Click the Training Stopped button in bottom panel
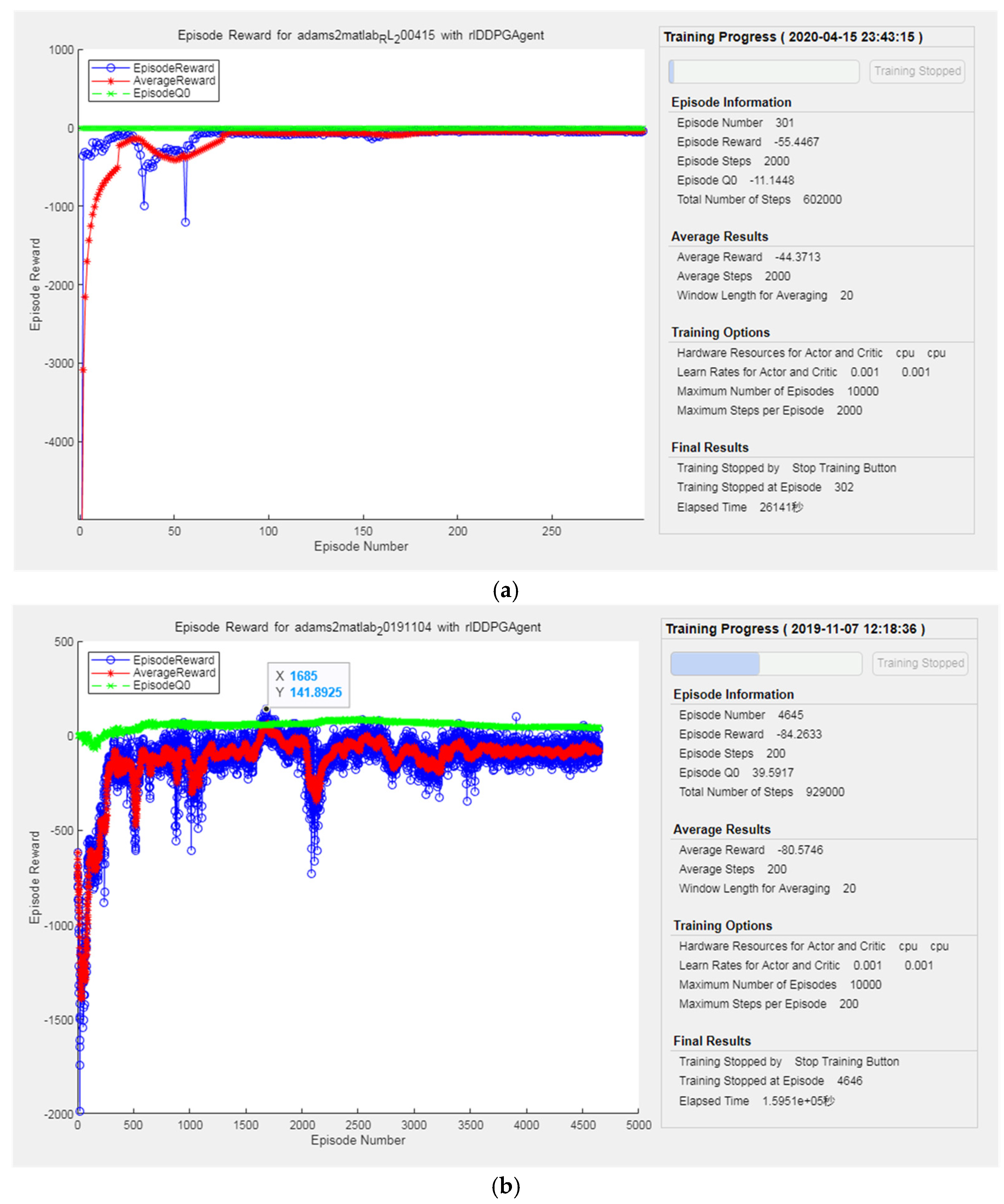Viewport: 1004px width, 1204px height. [x=920, y=663]
